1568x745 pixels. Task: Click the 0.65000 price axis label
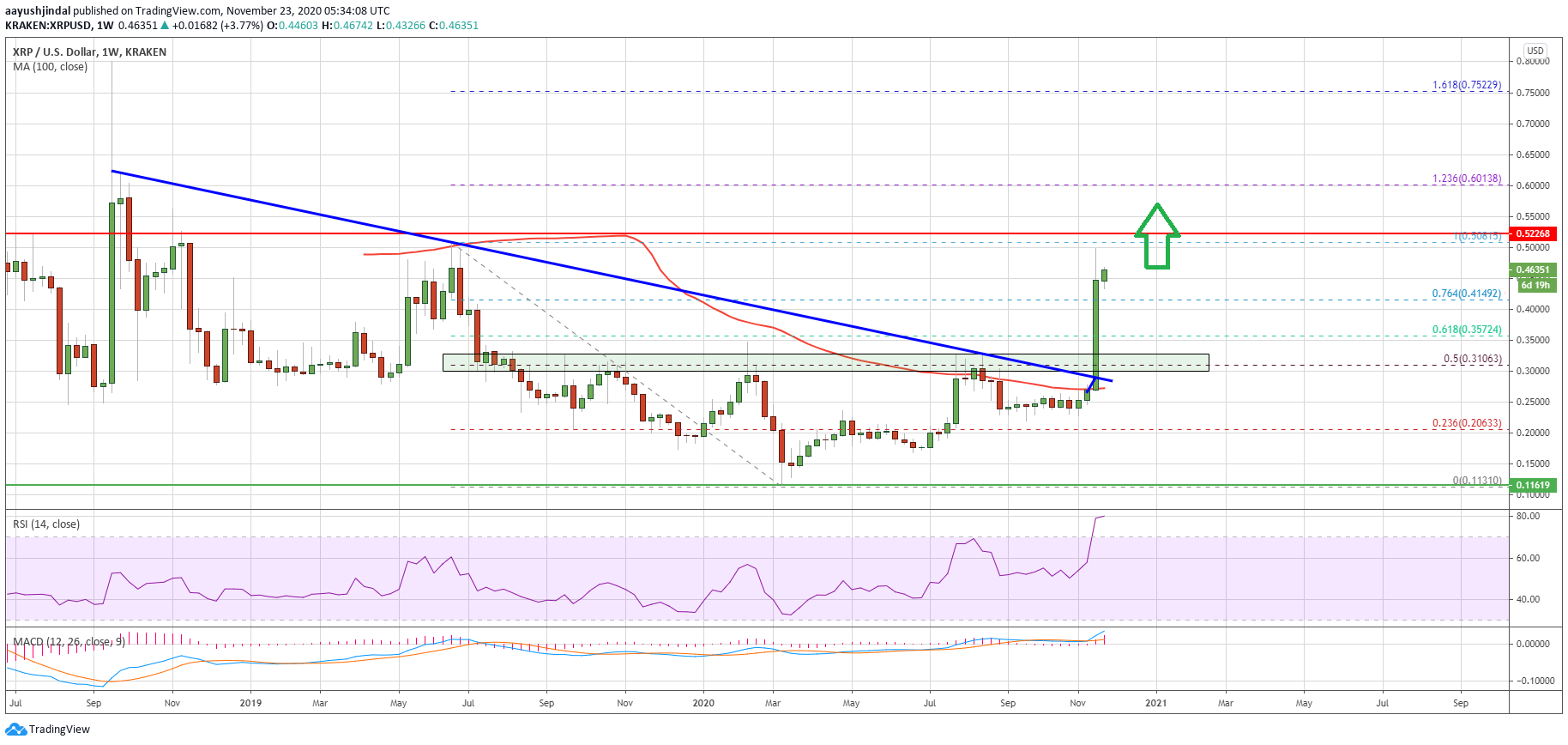click(1533, 154)
